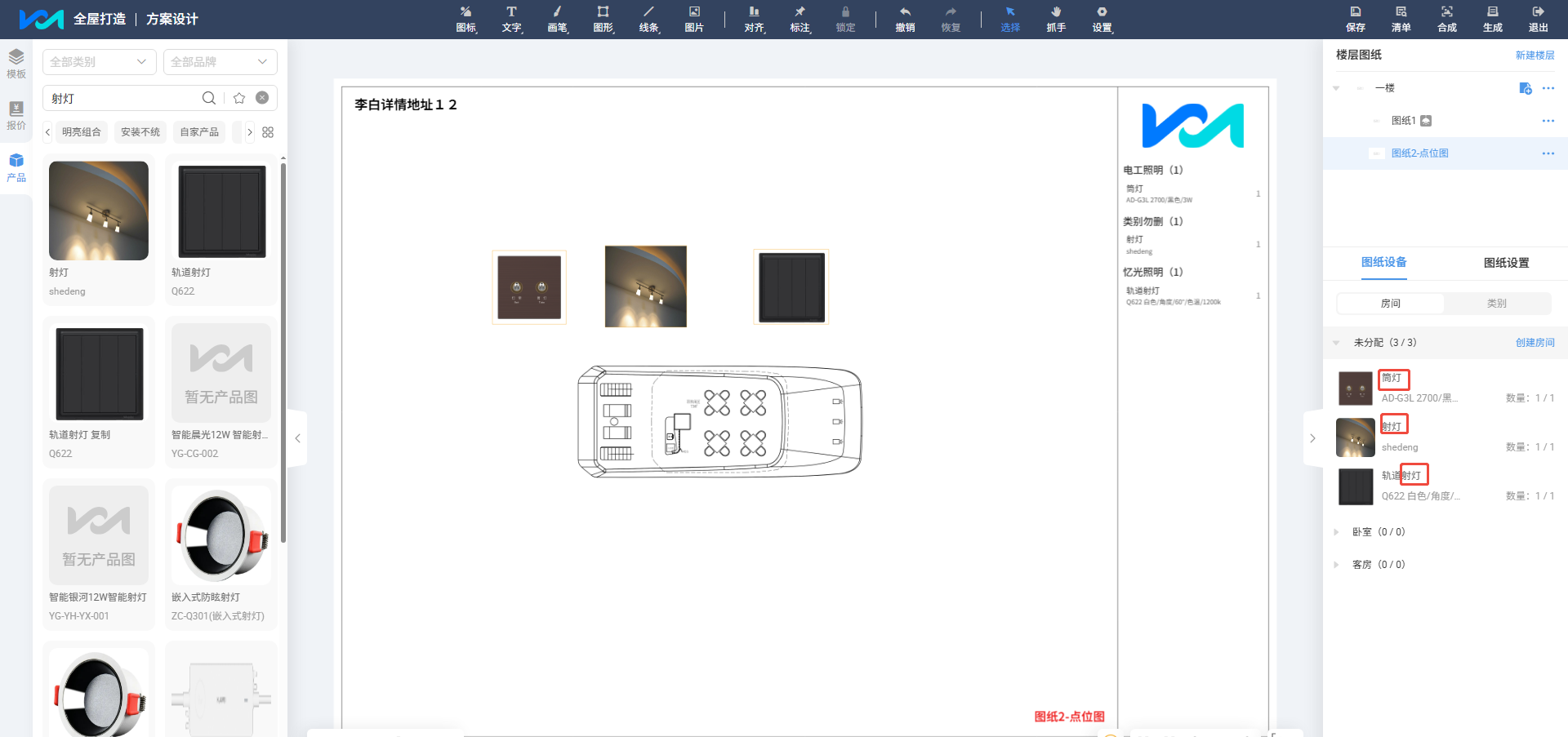Click the 射灯 search input field
Screen dimensions: 1568x737
click(122, 98)
